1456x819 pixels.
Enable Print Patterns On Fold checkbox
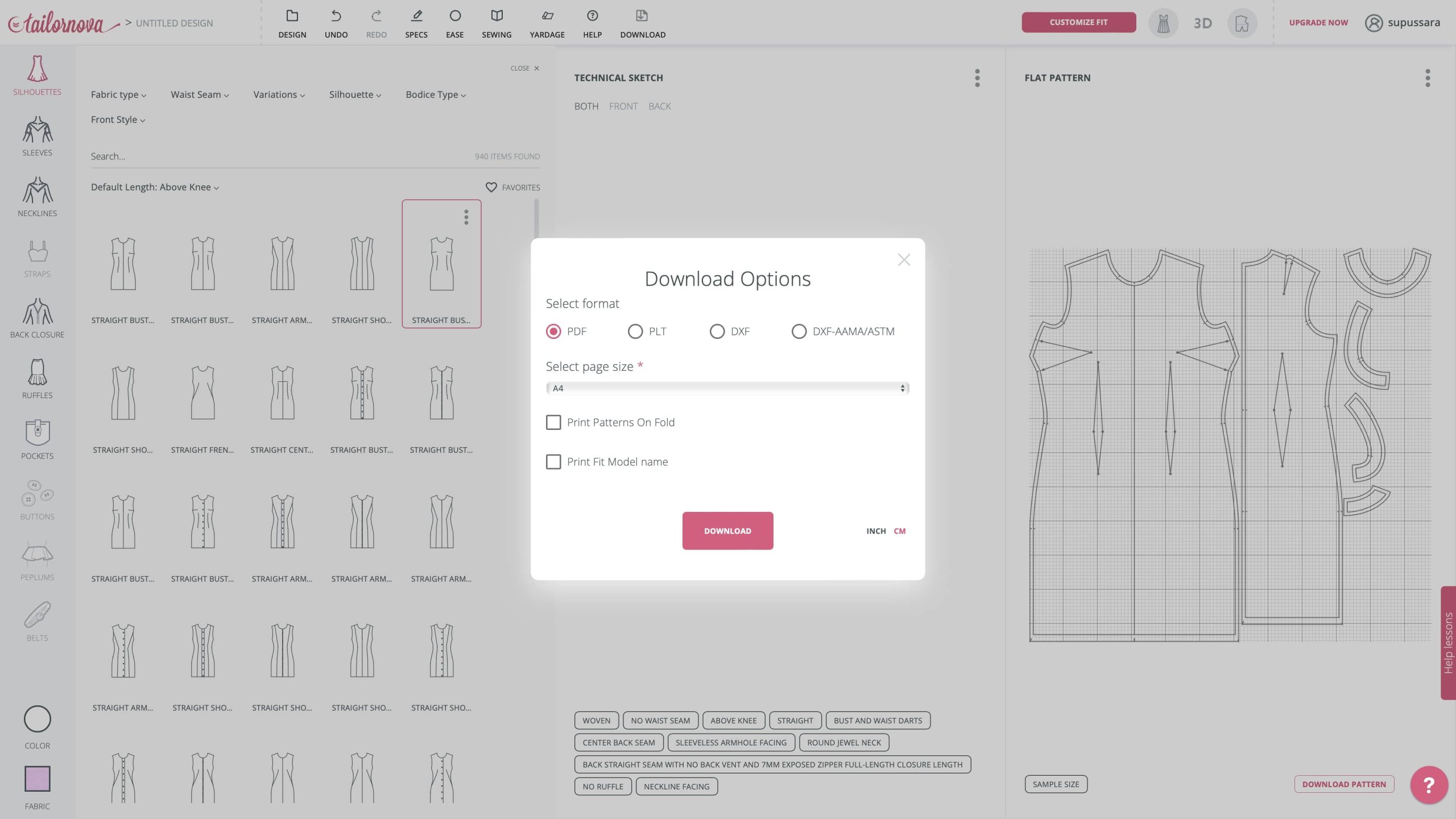[553, 422]
